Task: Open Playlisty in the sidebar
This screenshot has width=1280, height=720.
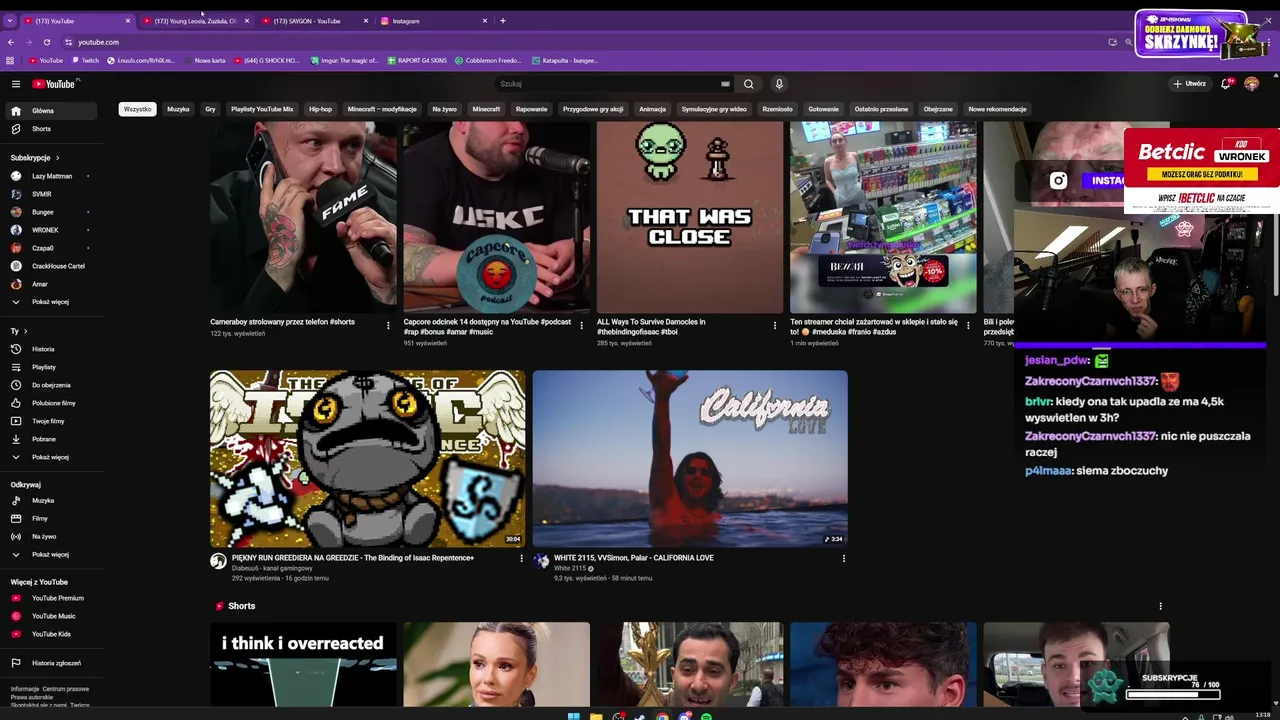Action: (52, 367)
